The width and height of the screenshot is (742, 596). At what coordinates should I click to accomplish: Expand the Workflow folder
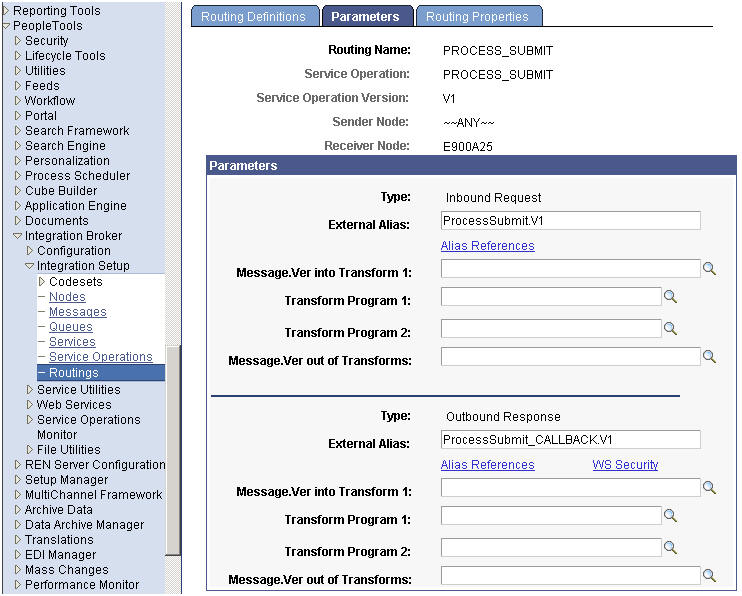click(18, 101)
